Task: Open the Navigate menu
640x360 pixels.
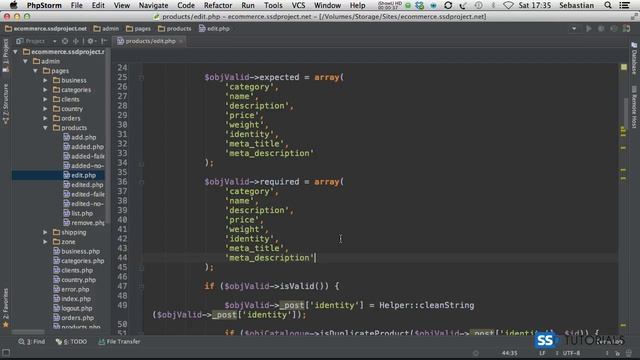Action: point(153,5)
